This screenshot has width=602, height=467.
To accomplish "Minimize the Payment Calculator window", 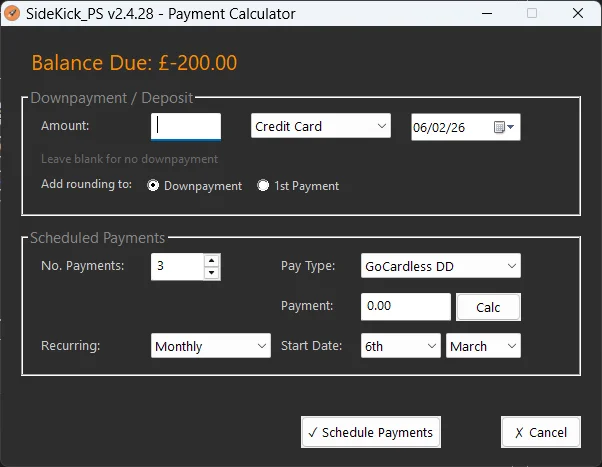I will point(487,13).
